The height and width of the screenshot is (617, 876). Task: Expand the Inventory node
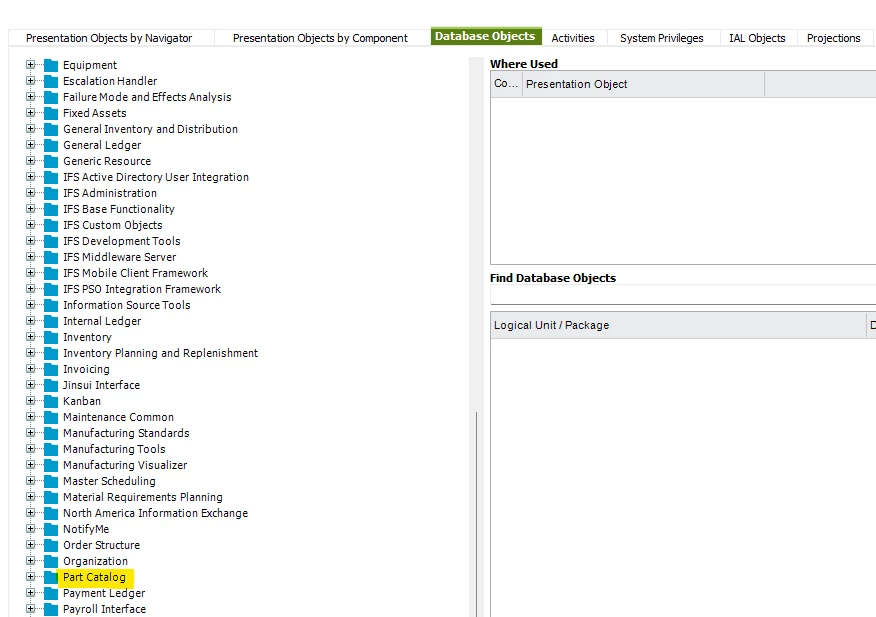pos(31,337)
